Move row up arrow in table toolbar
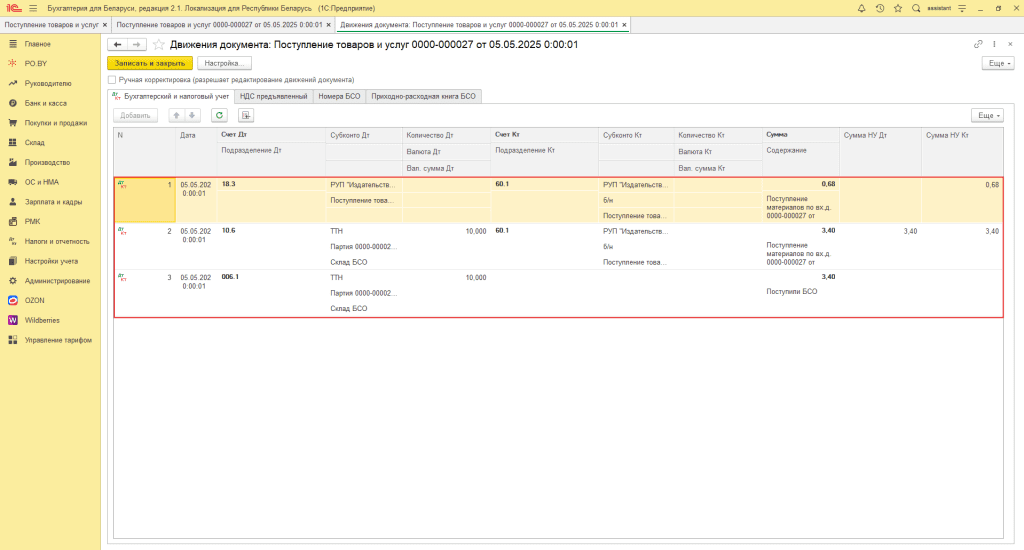The height and width of the screenshot is (550, 1024). [176, 115]
